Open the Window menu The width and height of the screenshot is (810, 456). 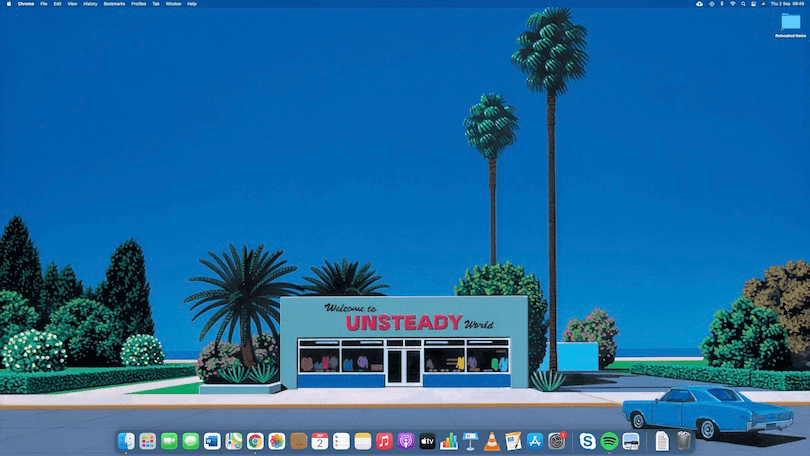pyautogui.click(x=174, y=4)
